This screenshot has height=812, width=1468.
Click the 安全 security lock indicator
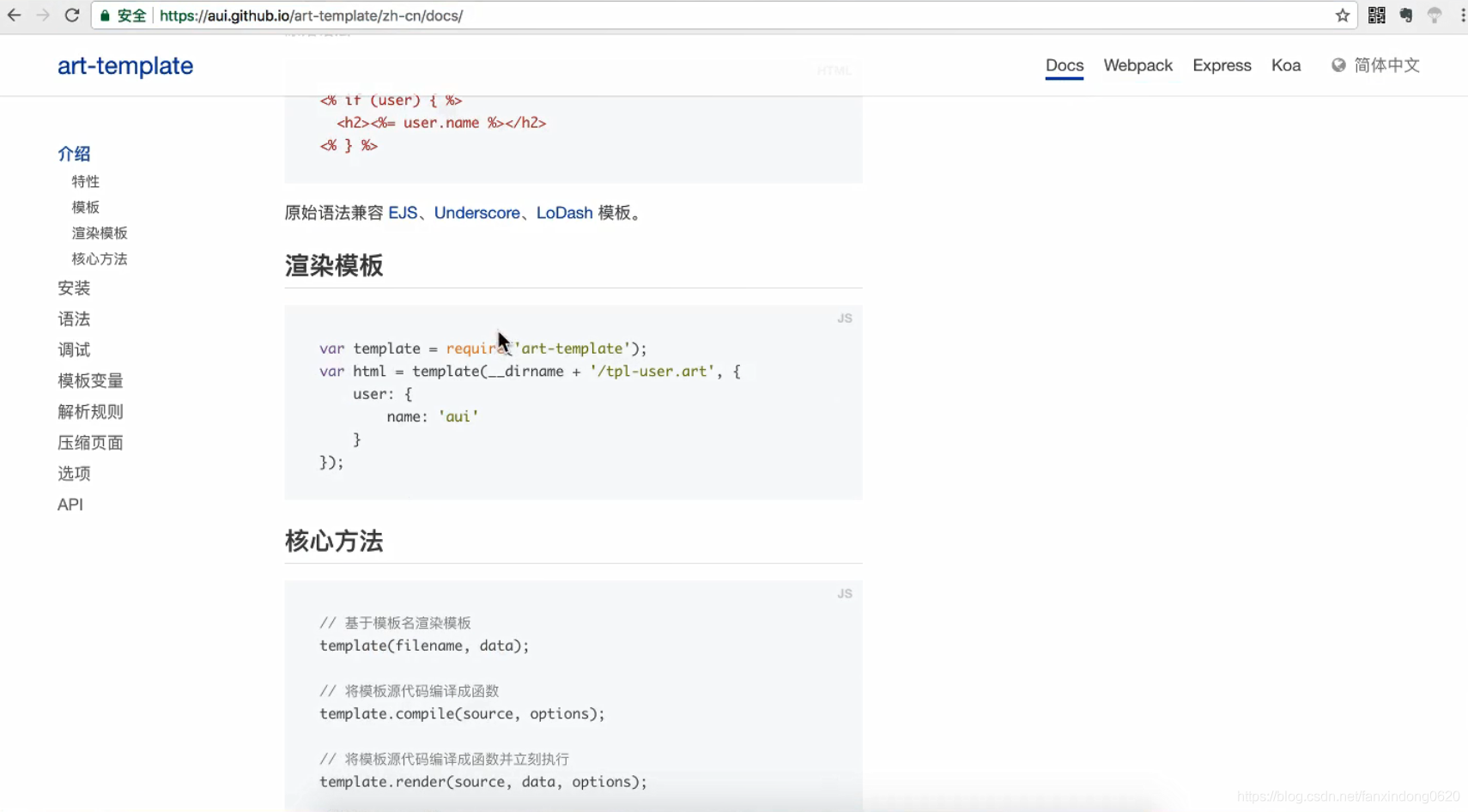pos(122,15)
